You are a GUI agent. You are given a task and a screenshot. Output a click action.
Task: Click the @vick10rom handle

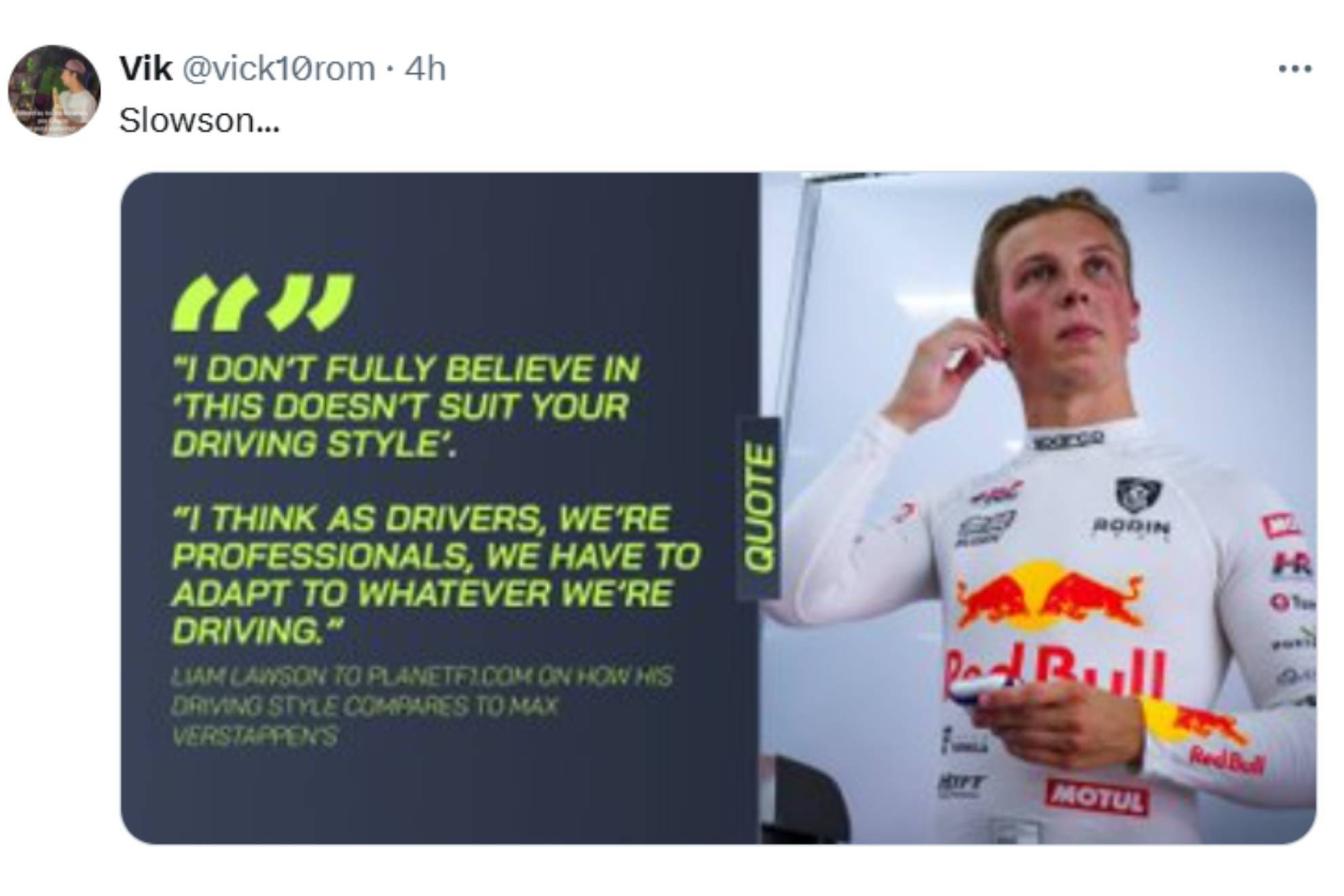(279, 69)
